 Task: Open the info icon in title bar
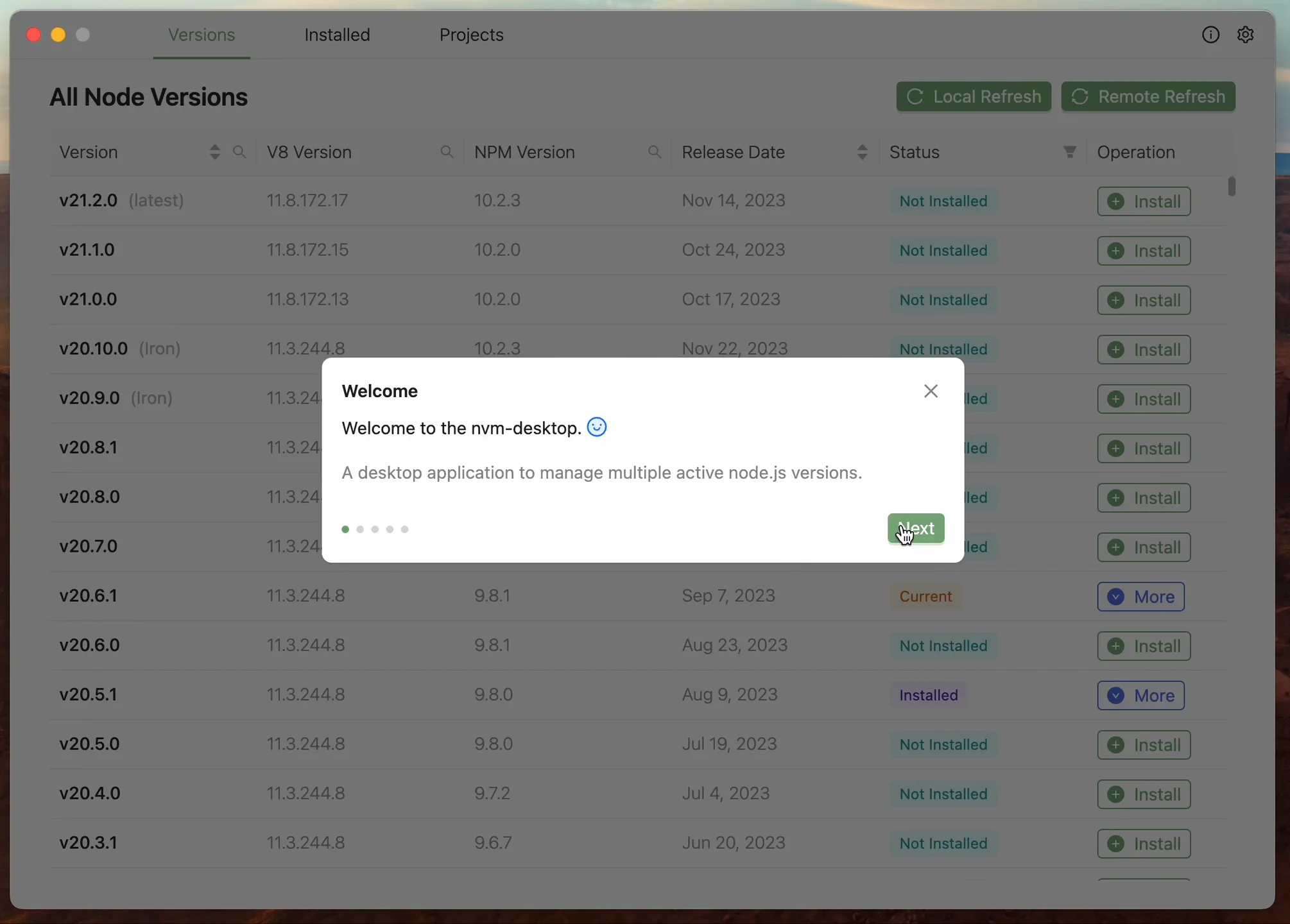(1210, 35)
